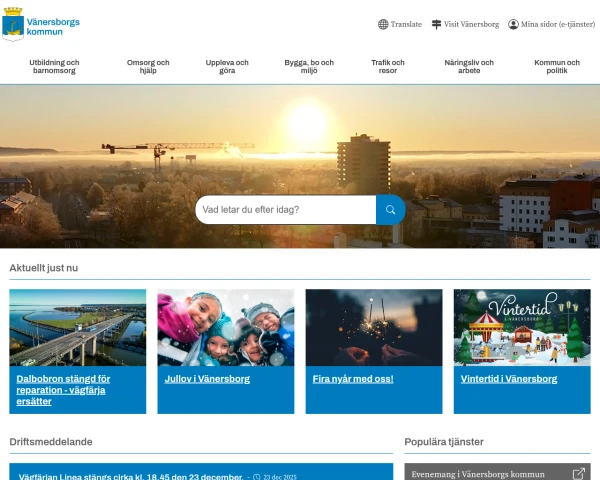The height and width of the screenshot is (480, 600).
Task: Click the Vintertid illustrated poster thumbnail
Action: click(522, 328)
